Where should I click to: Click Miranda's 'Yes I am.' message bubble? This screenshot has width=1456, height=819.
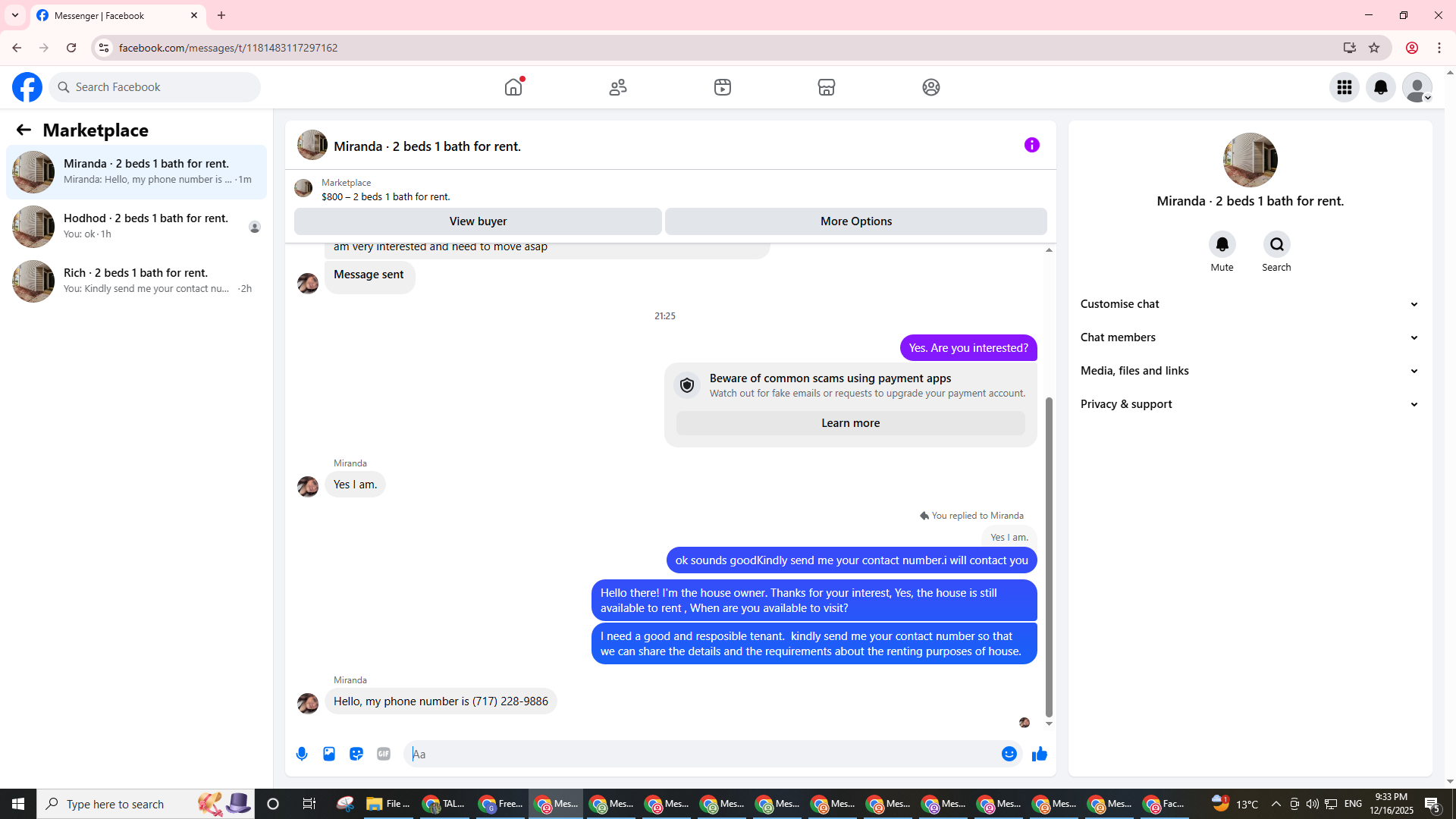355,485
